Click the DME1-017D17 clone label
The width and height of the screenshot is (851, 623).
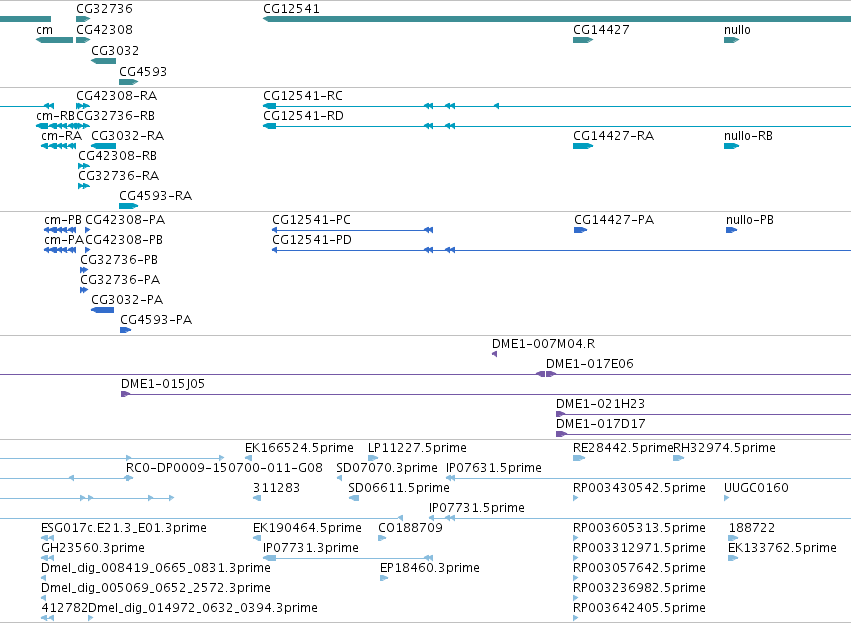pos(601,424)
